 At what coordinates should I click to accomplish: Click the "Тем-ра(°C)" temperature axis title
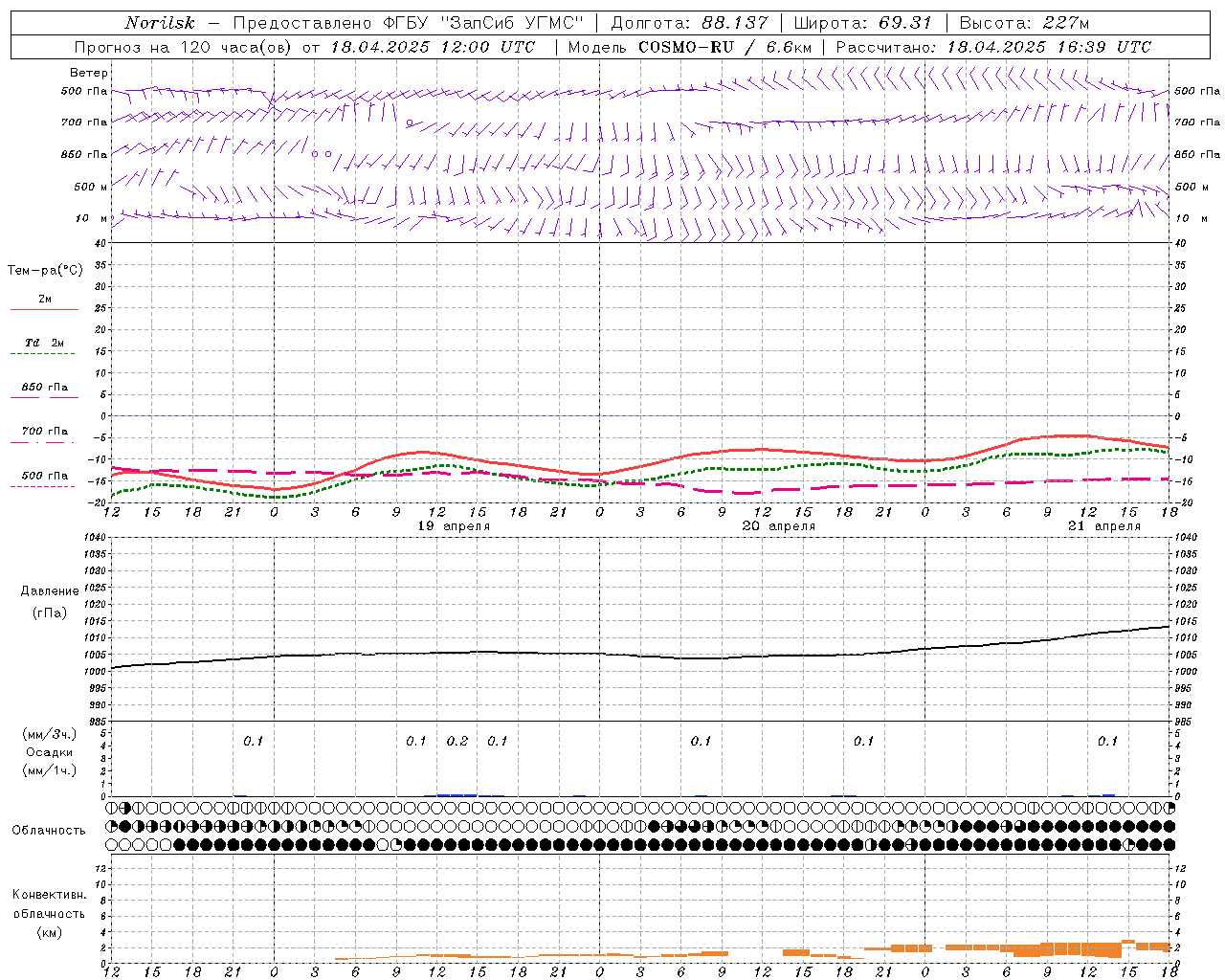(45, 271)
